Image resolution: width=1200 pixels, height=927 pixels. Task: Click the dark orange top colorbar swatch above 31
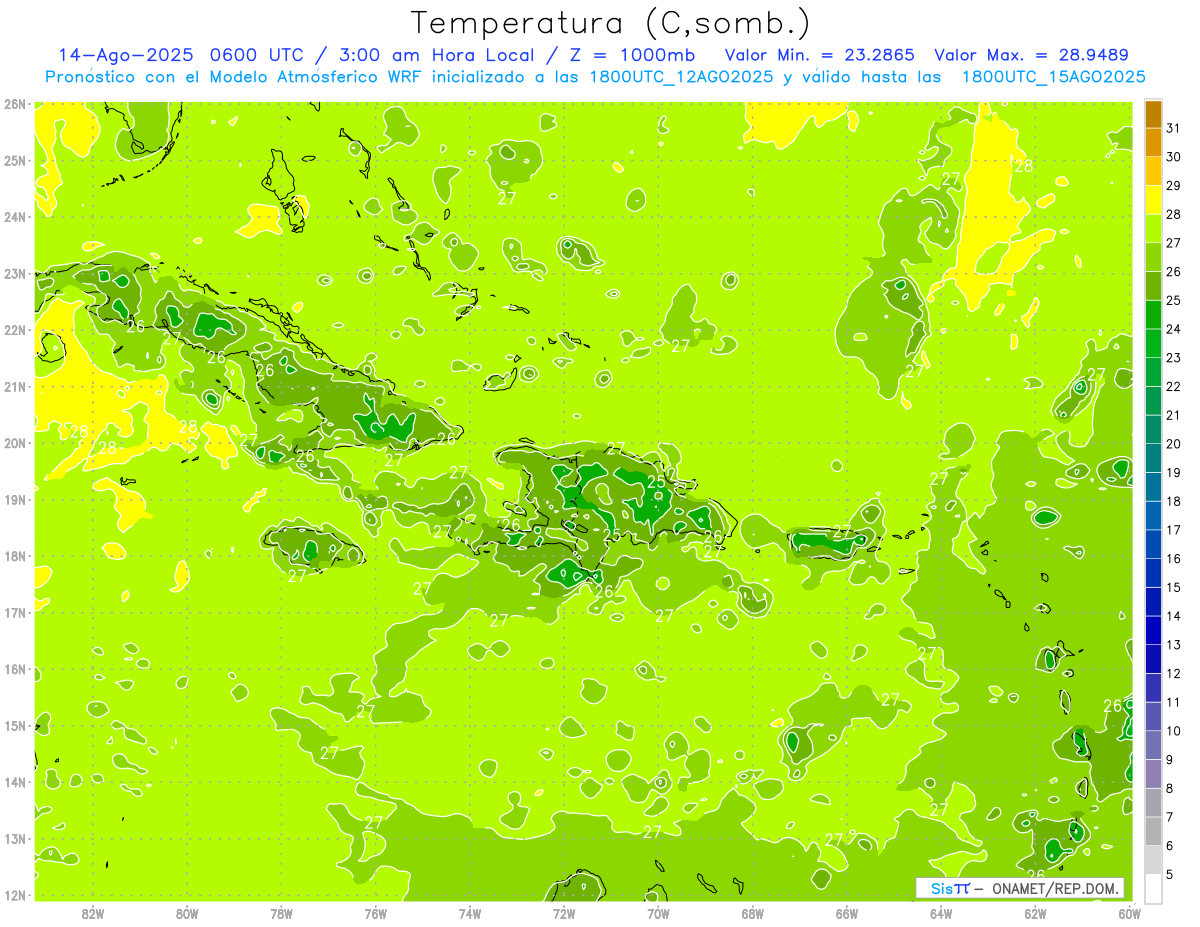tap(1153, 114)
